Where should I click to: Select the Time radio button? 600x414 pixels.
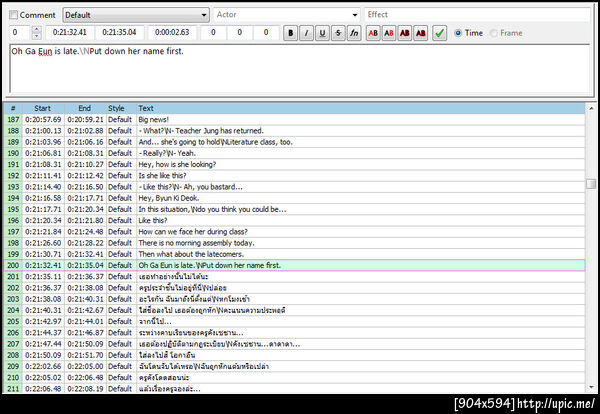(458, 33)
